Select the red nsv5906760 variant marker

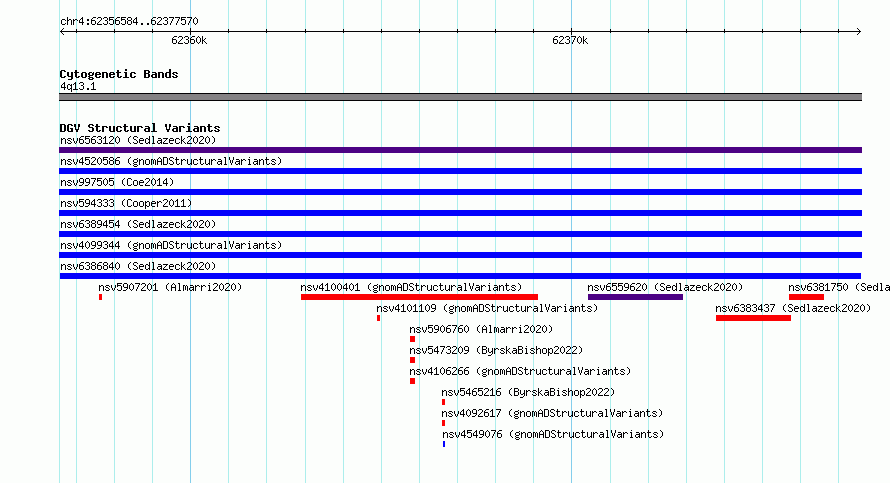tap(412, 339)
